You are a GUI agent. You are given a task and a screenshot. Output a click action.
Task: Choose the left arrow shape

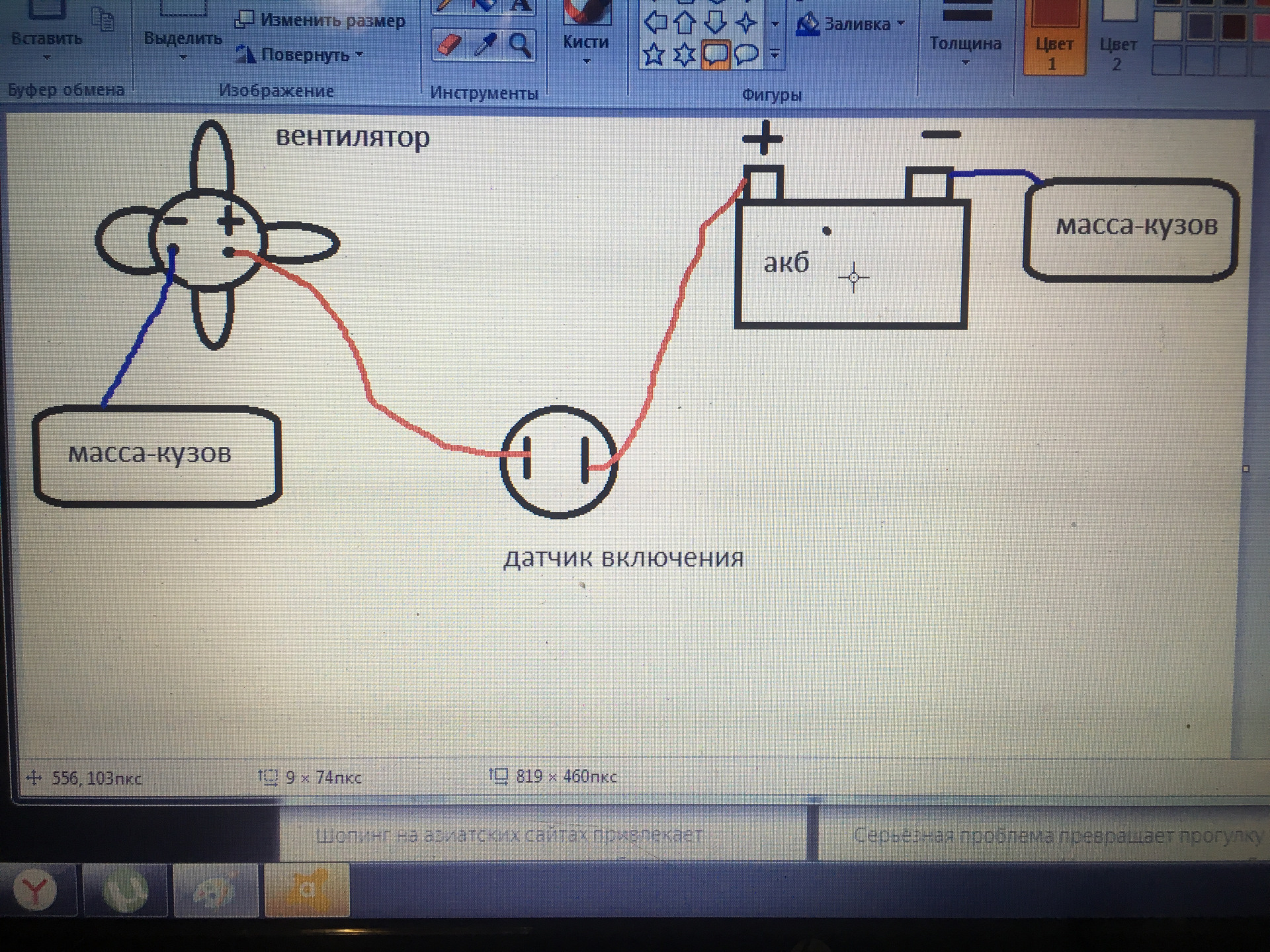pos(655,22)
